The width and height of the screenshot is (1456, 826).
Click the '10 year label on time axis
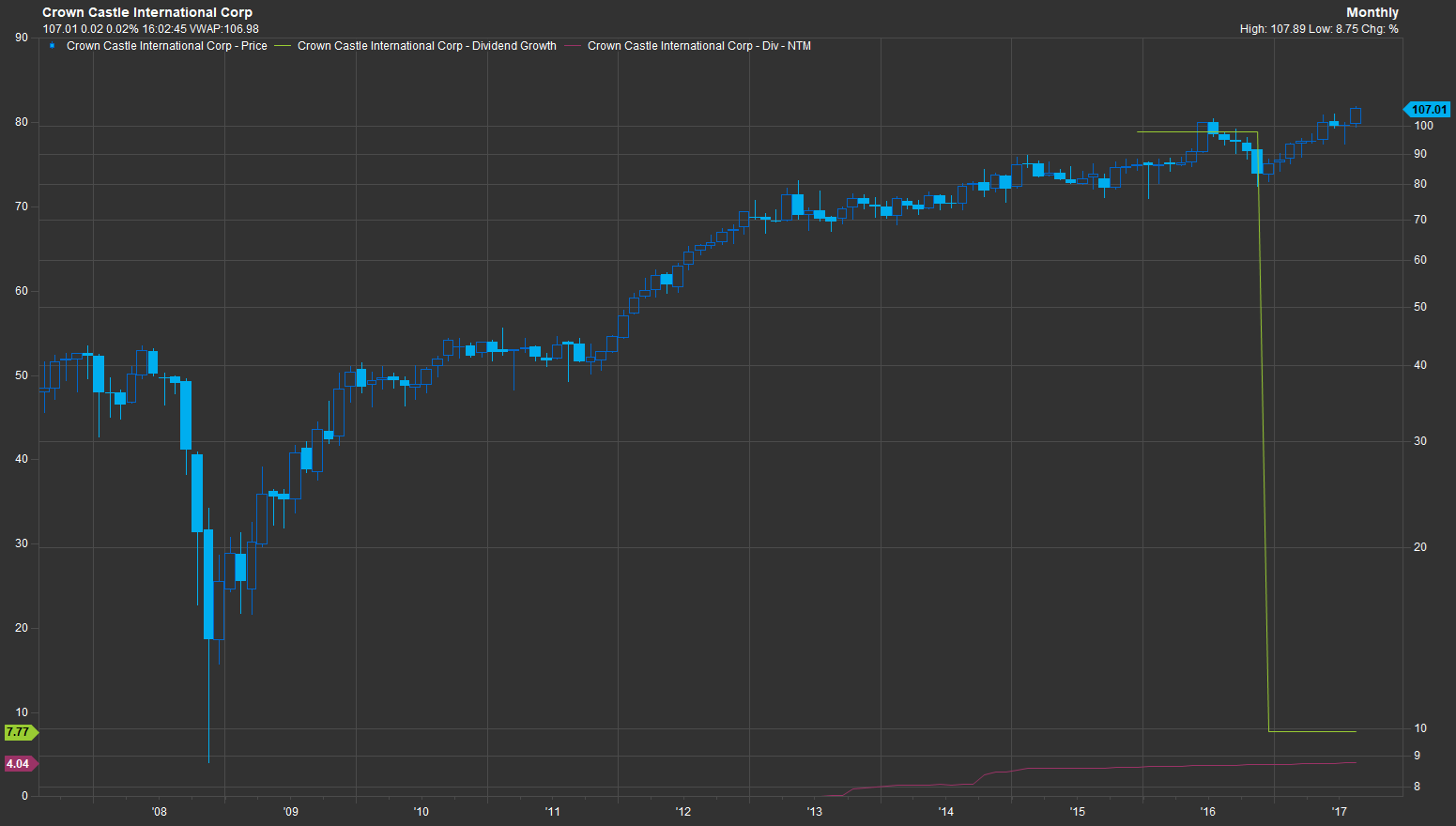[421, 812]
